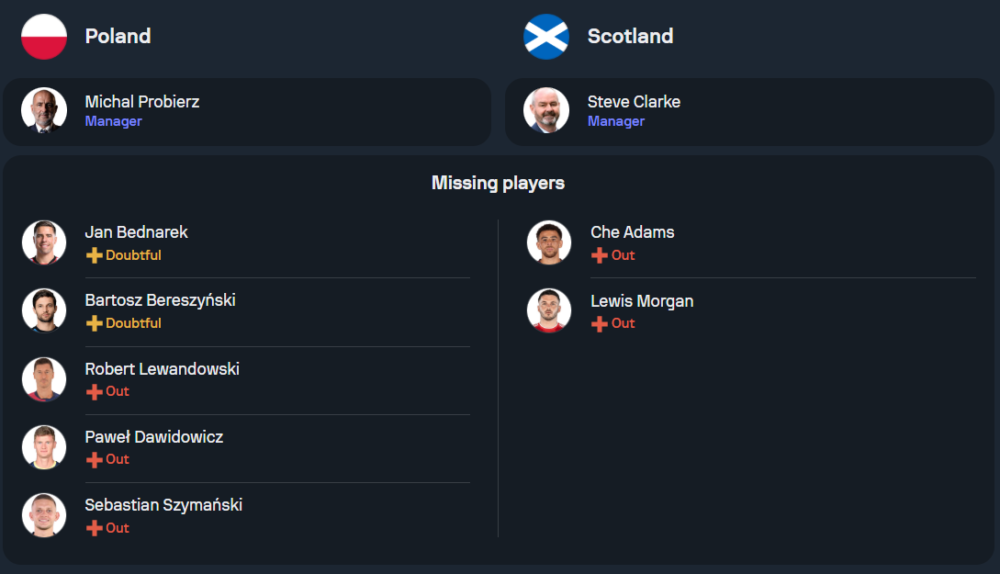Open Che Adams player profile name

[632, 232]
